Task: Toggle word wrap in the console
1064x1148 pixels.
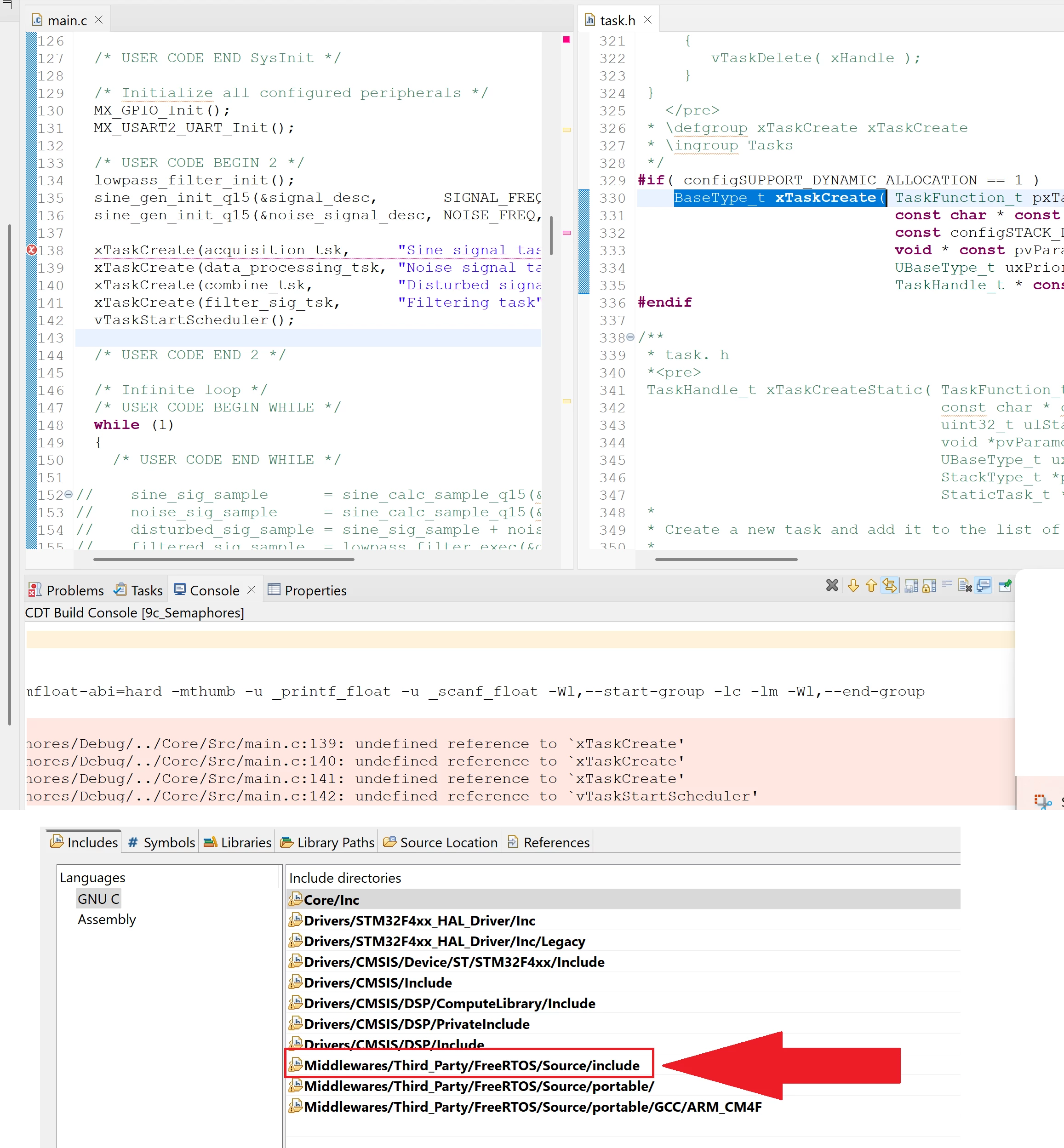Action: 947,584
